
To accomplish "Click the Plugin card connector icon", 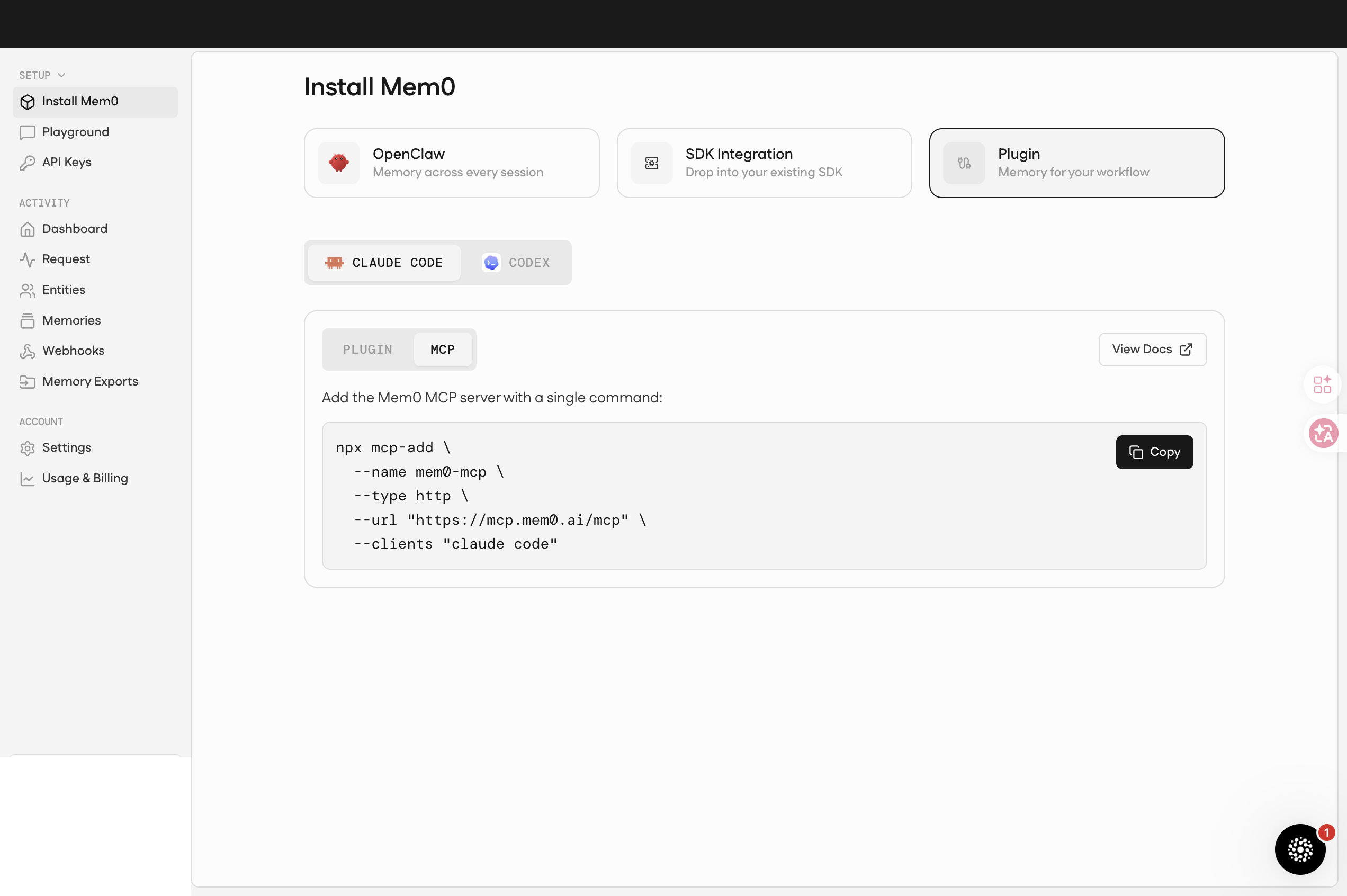I will (964, 163).
